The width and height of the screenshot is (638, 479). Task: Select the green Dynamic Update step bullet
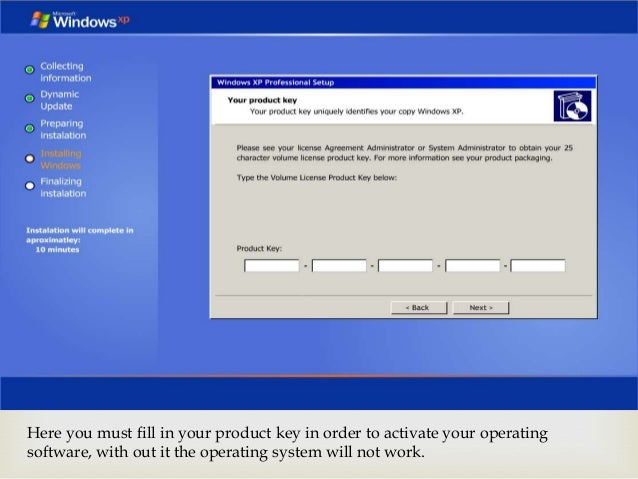click(29, 98)
